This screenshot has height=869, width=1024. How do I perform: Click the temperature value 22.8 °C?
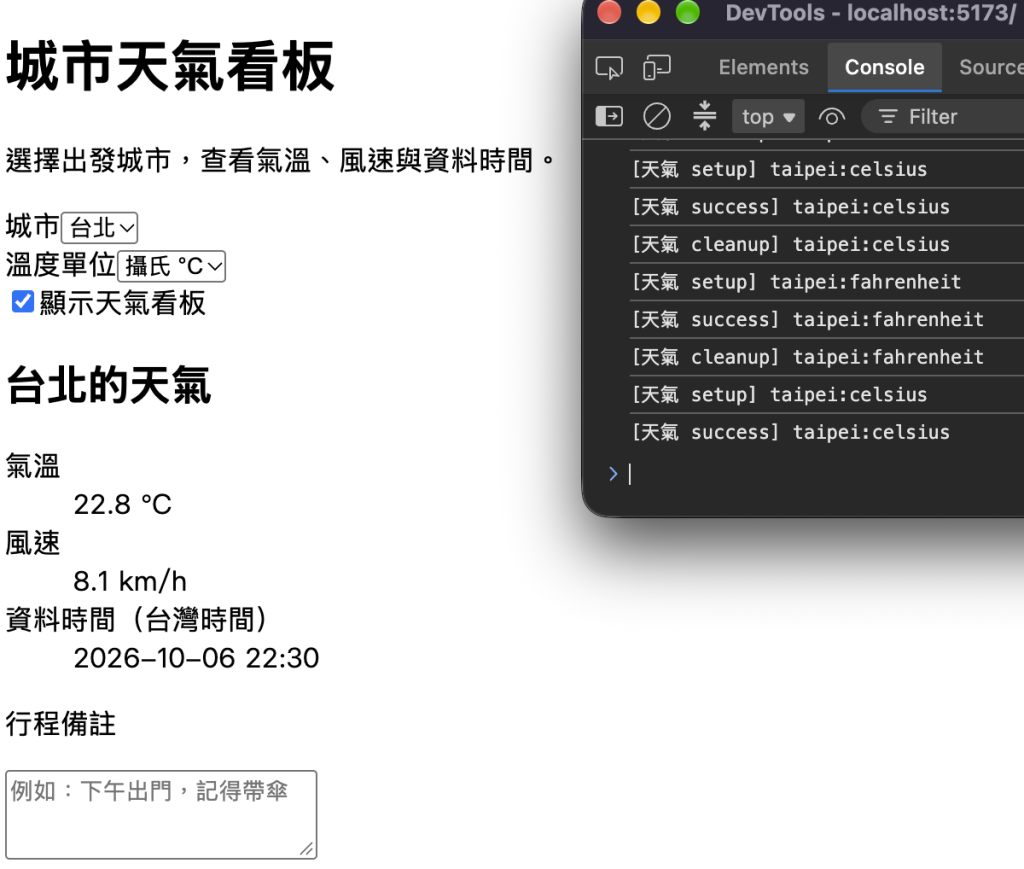tap(122, 505)
